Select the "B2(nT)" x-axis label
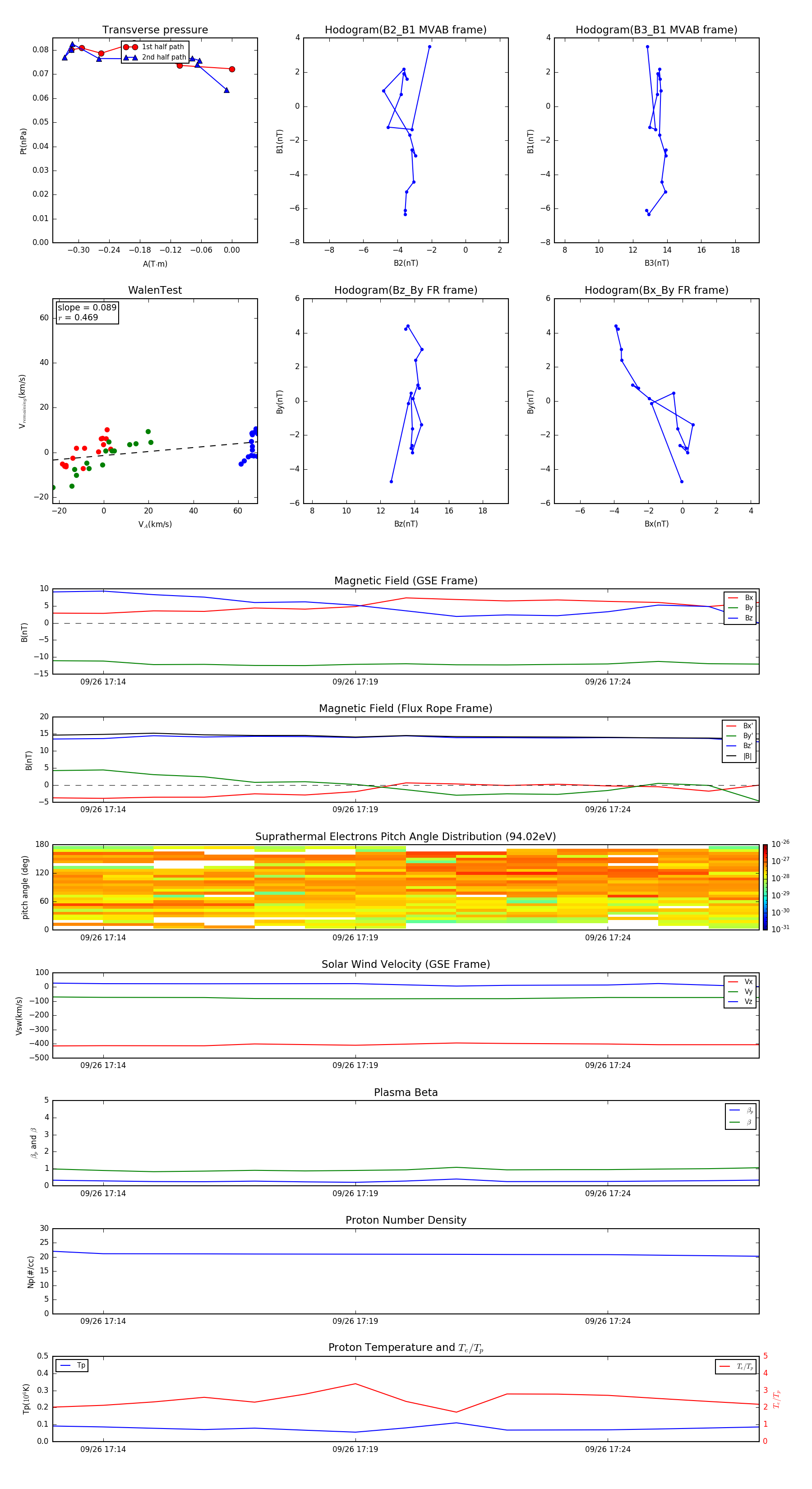This screenshot has height=1489, width=812. tap(406, 263)
